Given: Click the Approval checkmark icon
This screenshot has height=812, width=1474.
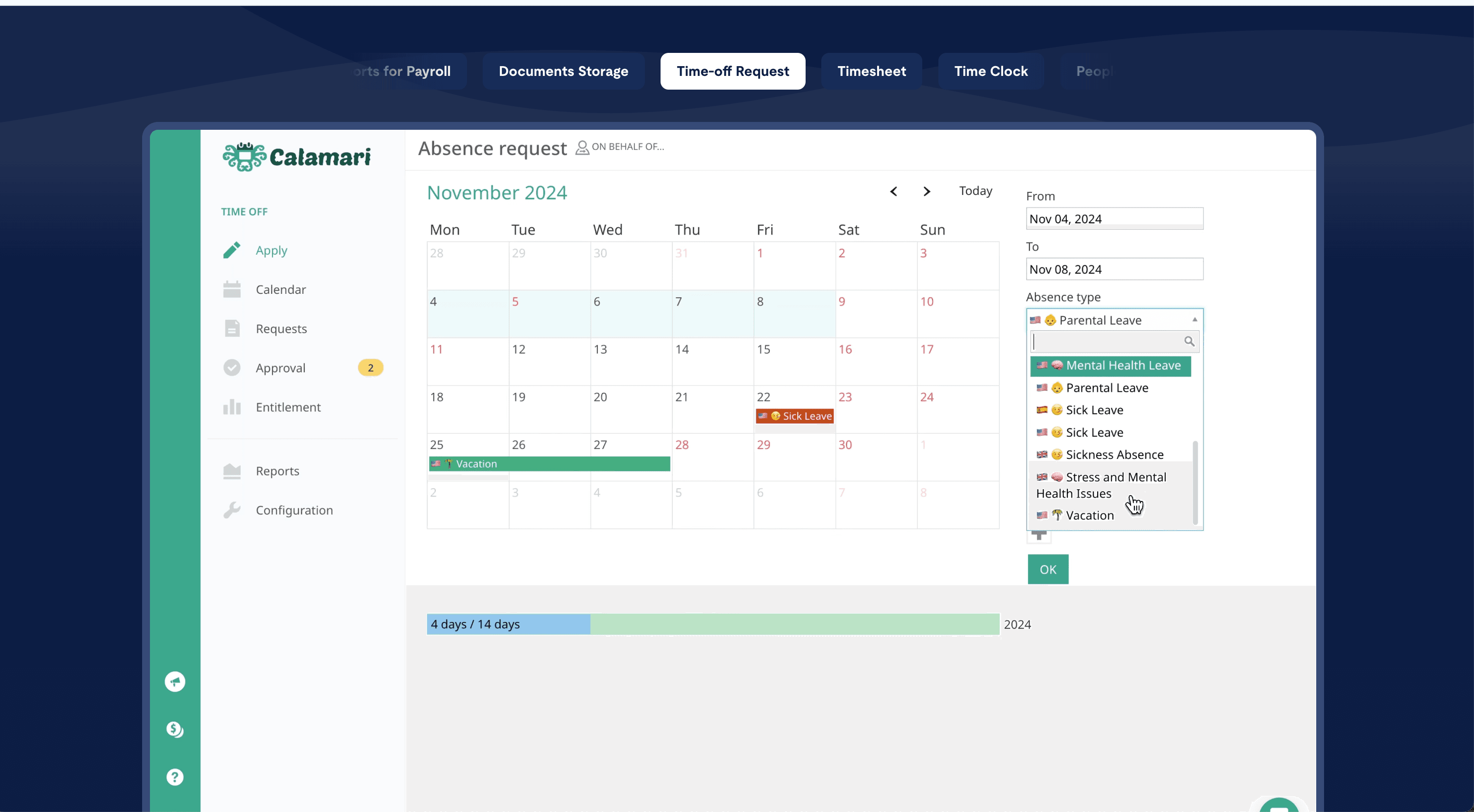Looking at the screenshot, I should [x=232, y=368].
